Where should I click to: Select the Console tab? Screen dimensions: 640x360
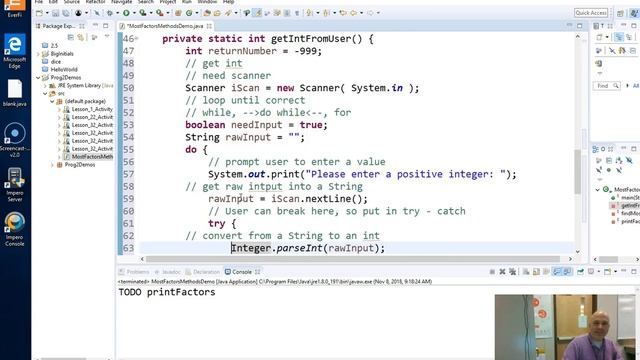coord(242,272)
